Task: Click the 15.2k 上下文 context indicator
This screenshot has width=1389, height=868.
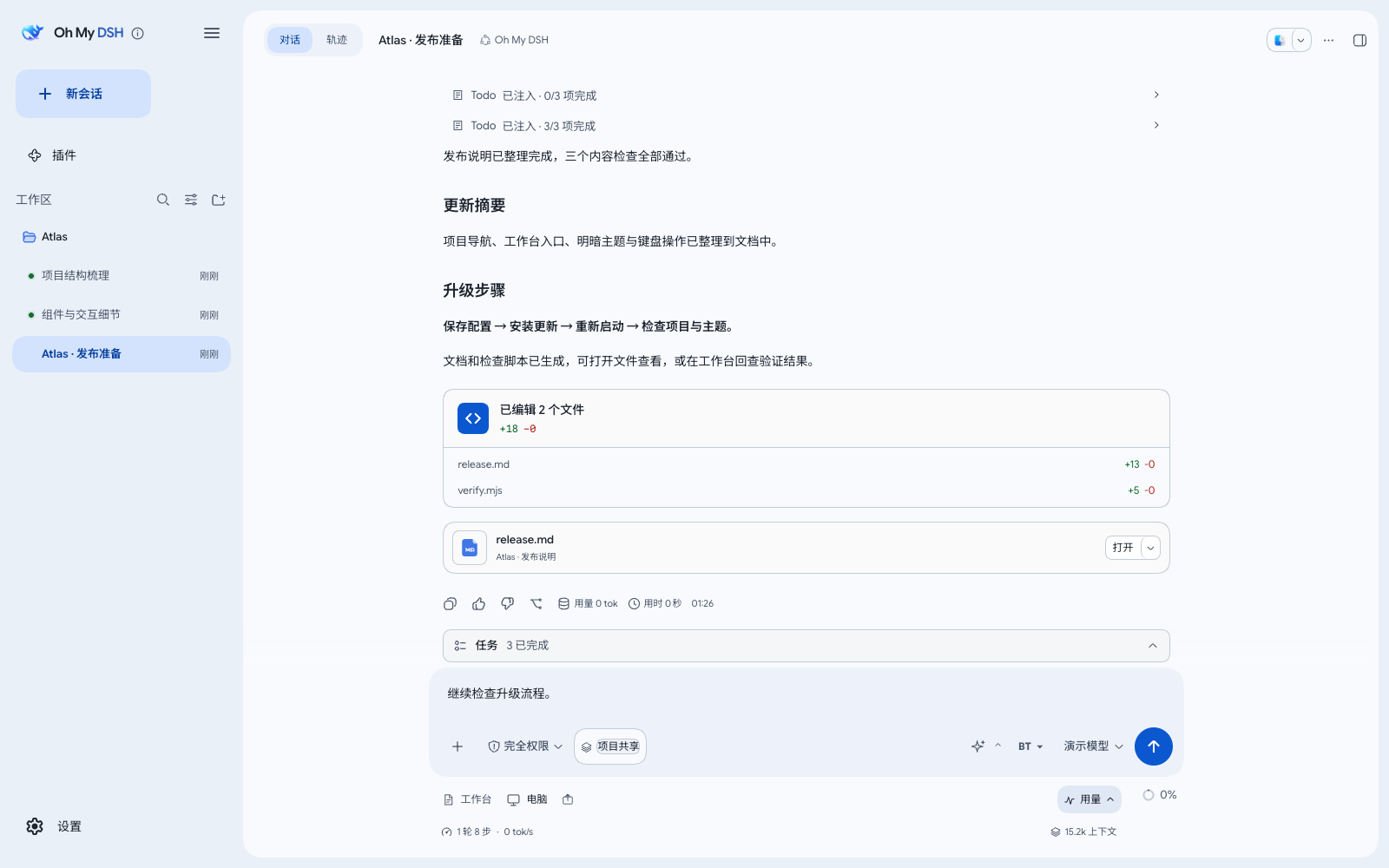Action: pos(1083,832)
